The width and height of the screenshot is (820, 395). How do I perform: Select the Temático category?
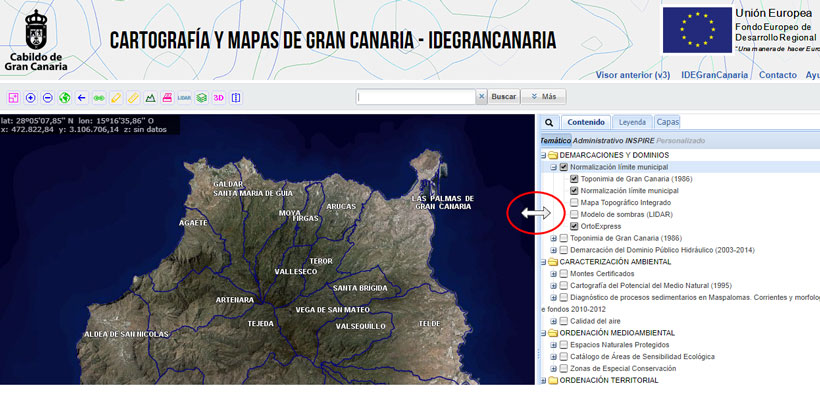[x=555, y=141]
